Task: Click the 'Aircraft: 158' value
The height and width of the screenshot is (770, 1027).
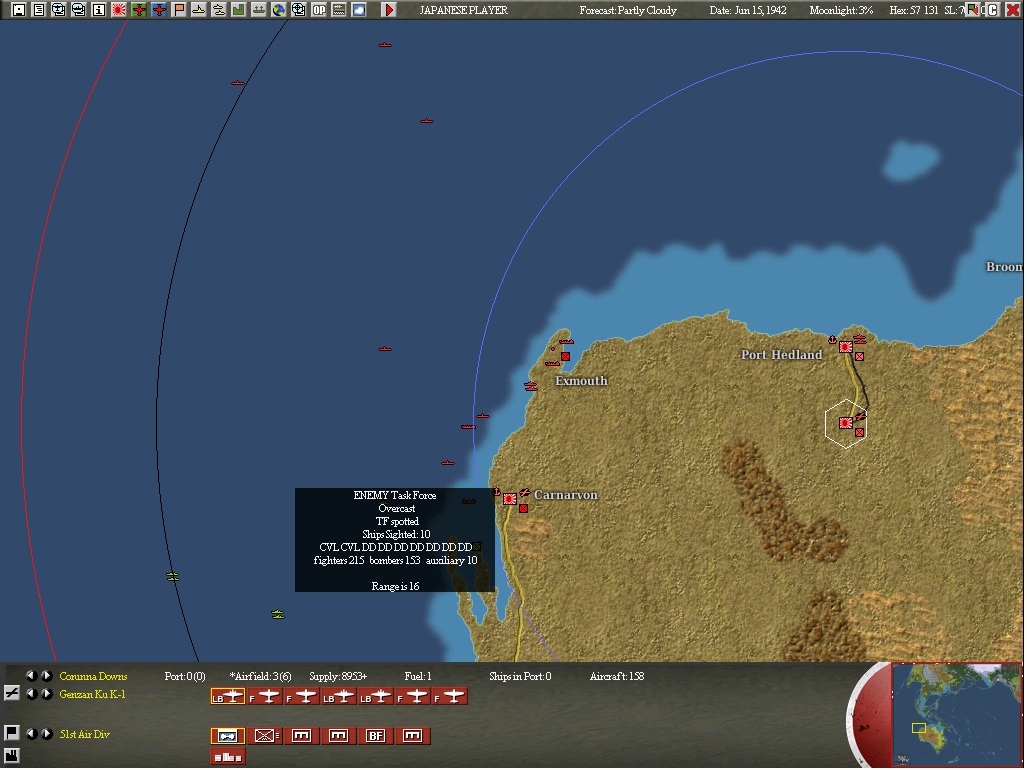Action: (x=616, y=676)
